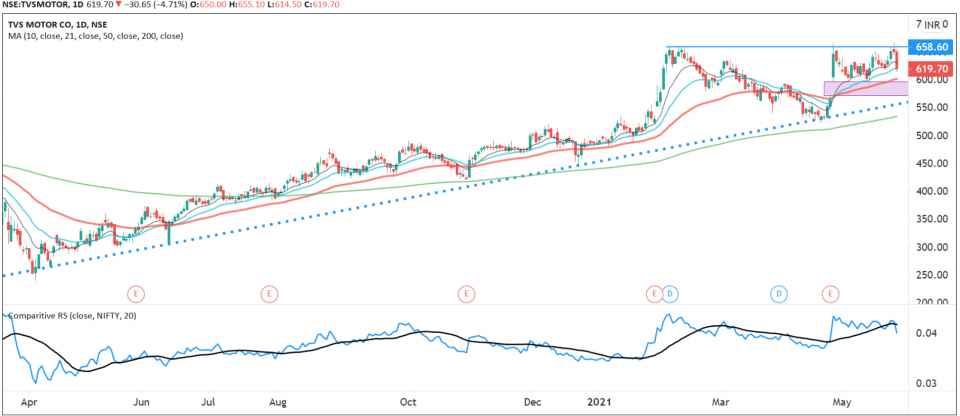960x416 pixels.
Task: Click the 350.00 price axis label
Action: [x=932, y=219]
